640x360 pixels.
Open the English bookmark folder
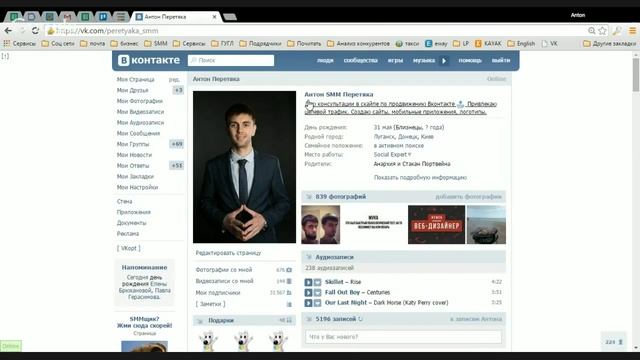coord(521,43)
